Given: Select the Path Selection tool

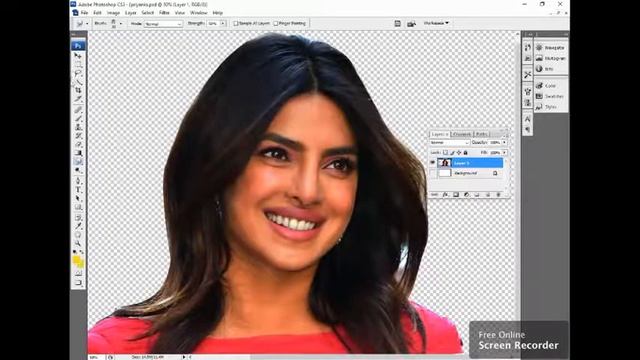Looking at the screenshot, I should point(78,198).
